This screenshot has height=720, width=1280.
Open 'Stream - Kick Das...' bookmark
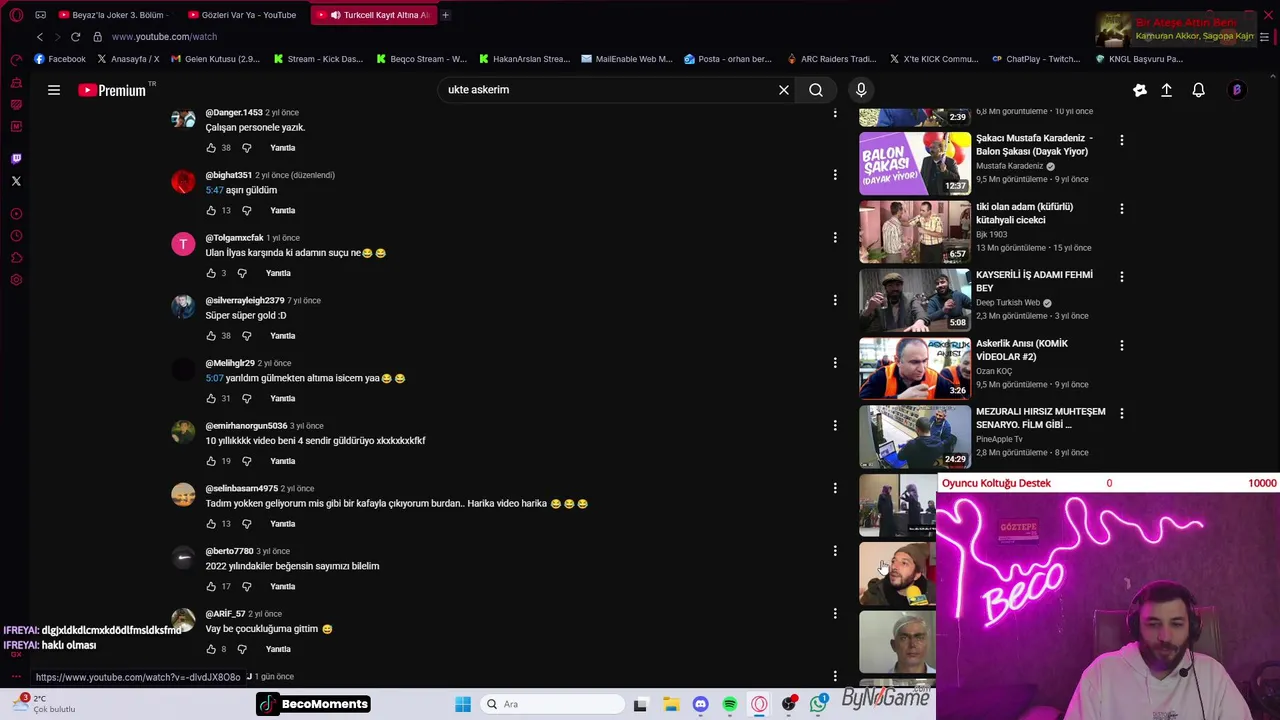point(318,59)
